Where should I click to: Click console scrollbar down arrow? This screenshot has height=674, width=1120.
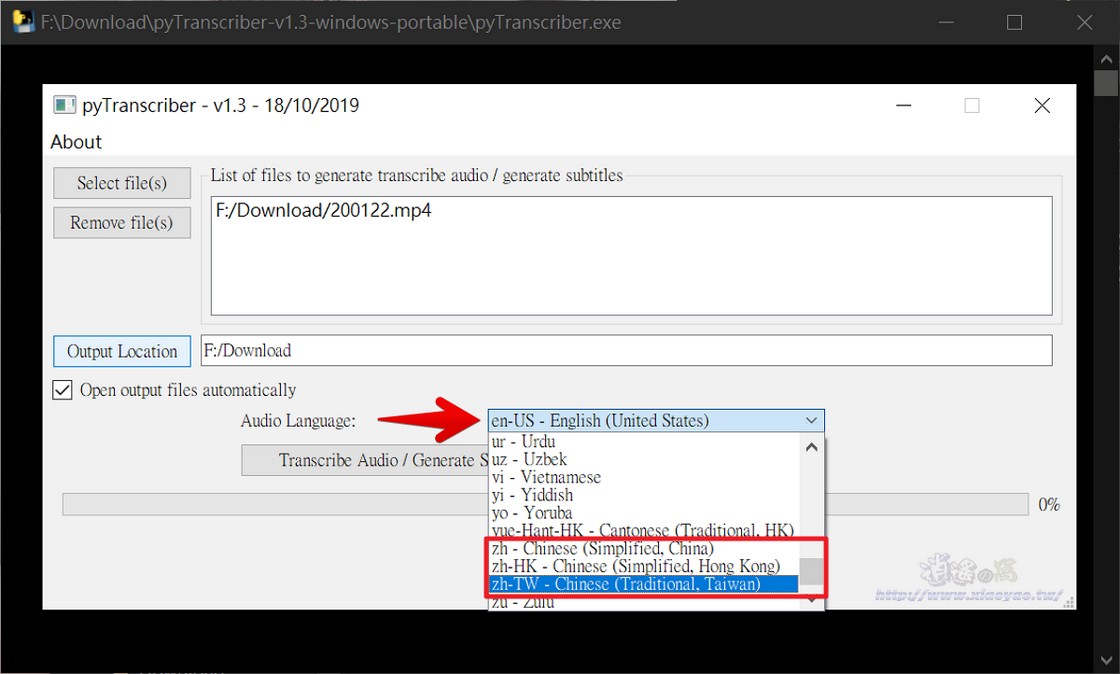point(1106,660)
